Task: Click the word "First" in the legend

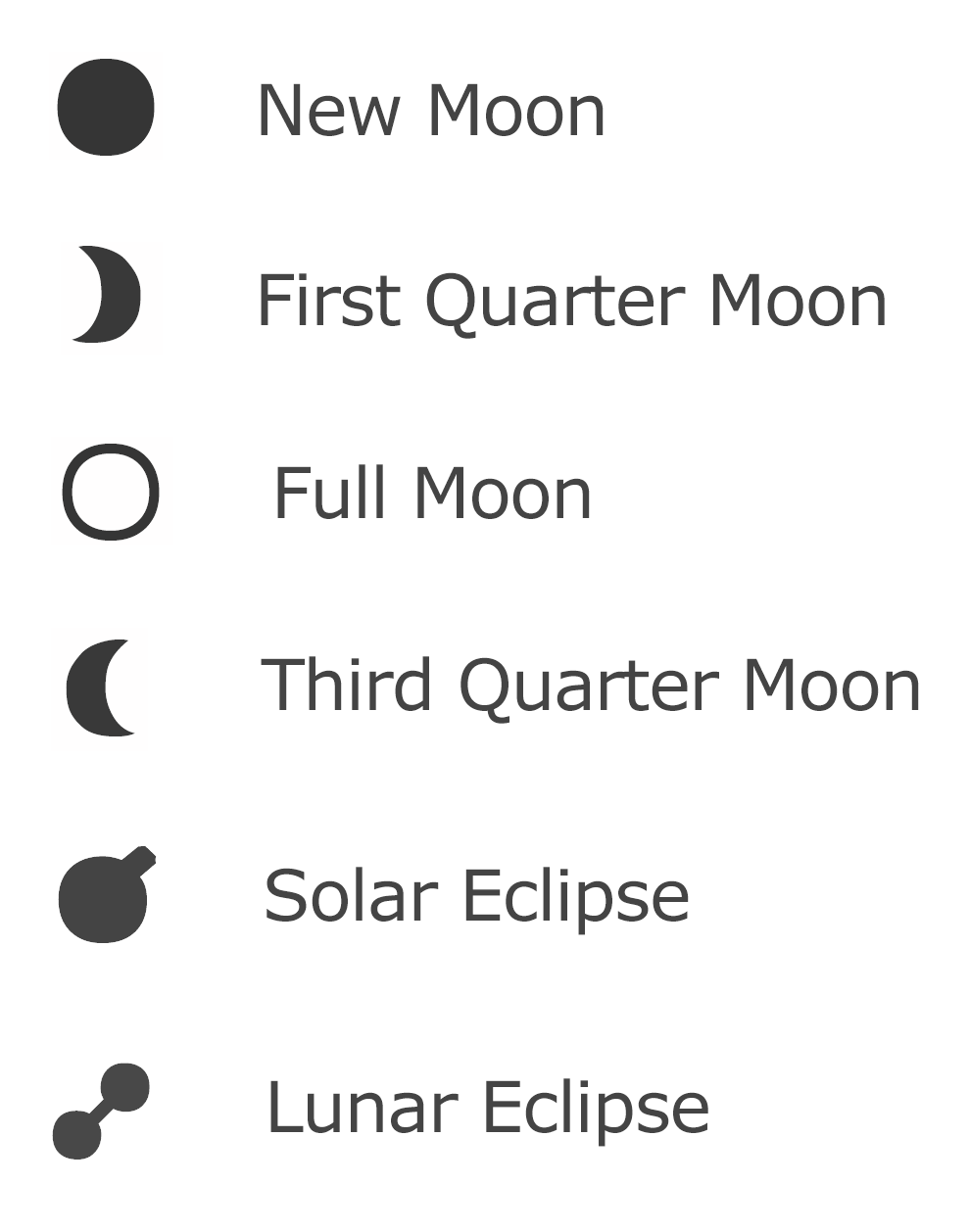Action: tap(329, 301)
